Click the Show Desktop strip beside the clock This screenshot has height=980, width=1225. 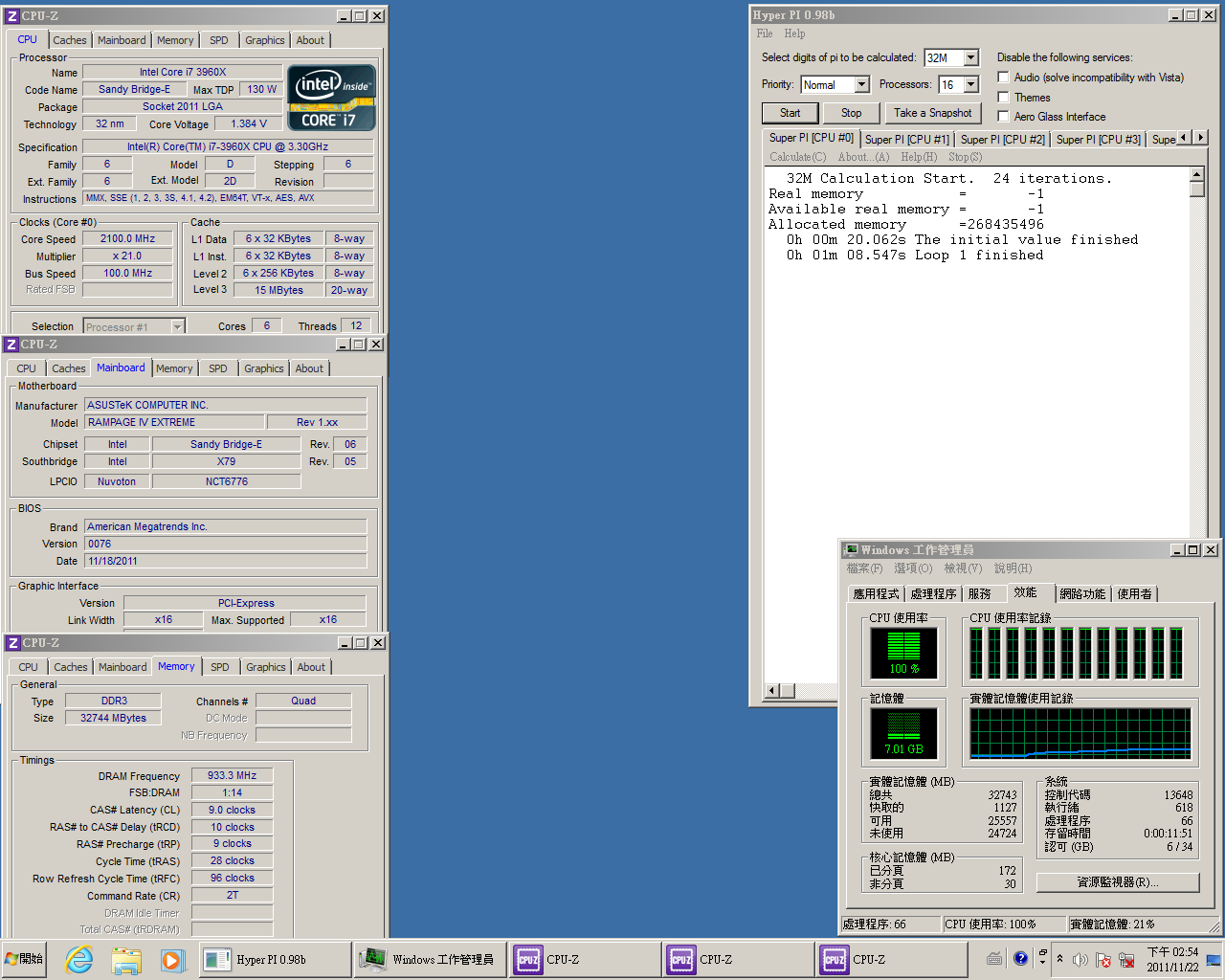coord(1214,959)
